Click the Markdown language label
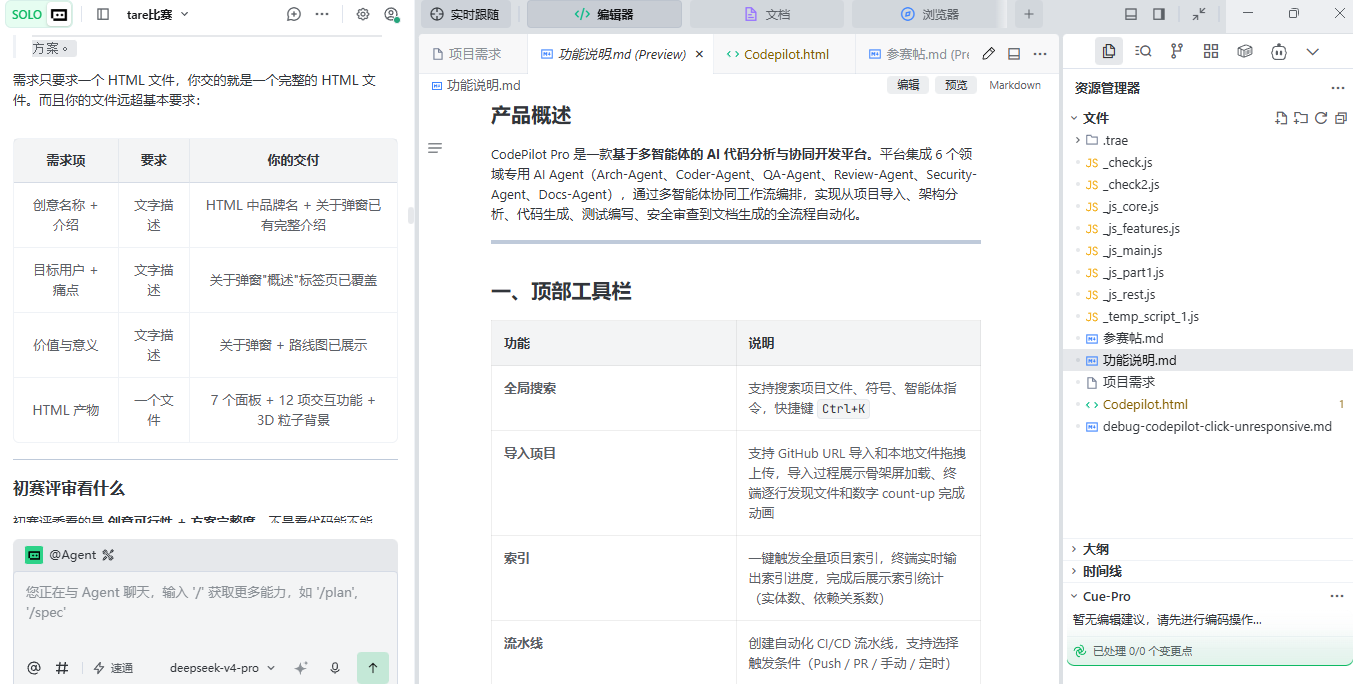 click(x=1015, y=85)
